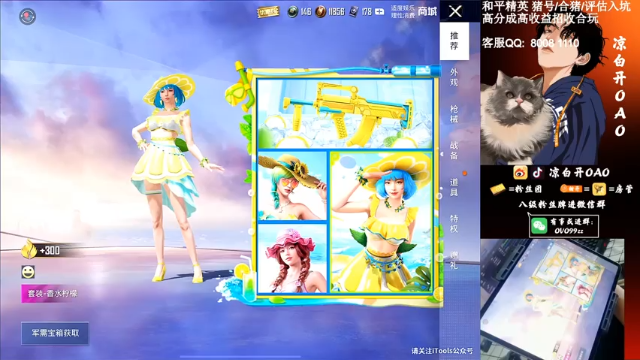Open the 道具 shop tab
This screenshot has height=360, width=640.
tap(454, 187)
